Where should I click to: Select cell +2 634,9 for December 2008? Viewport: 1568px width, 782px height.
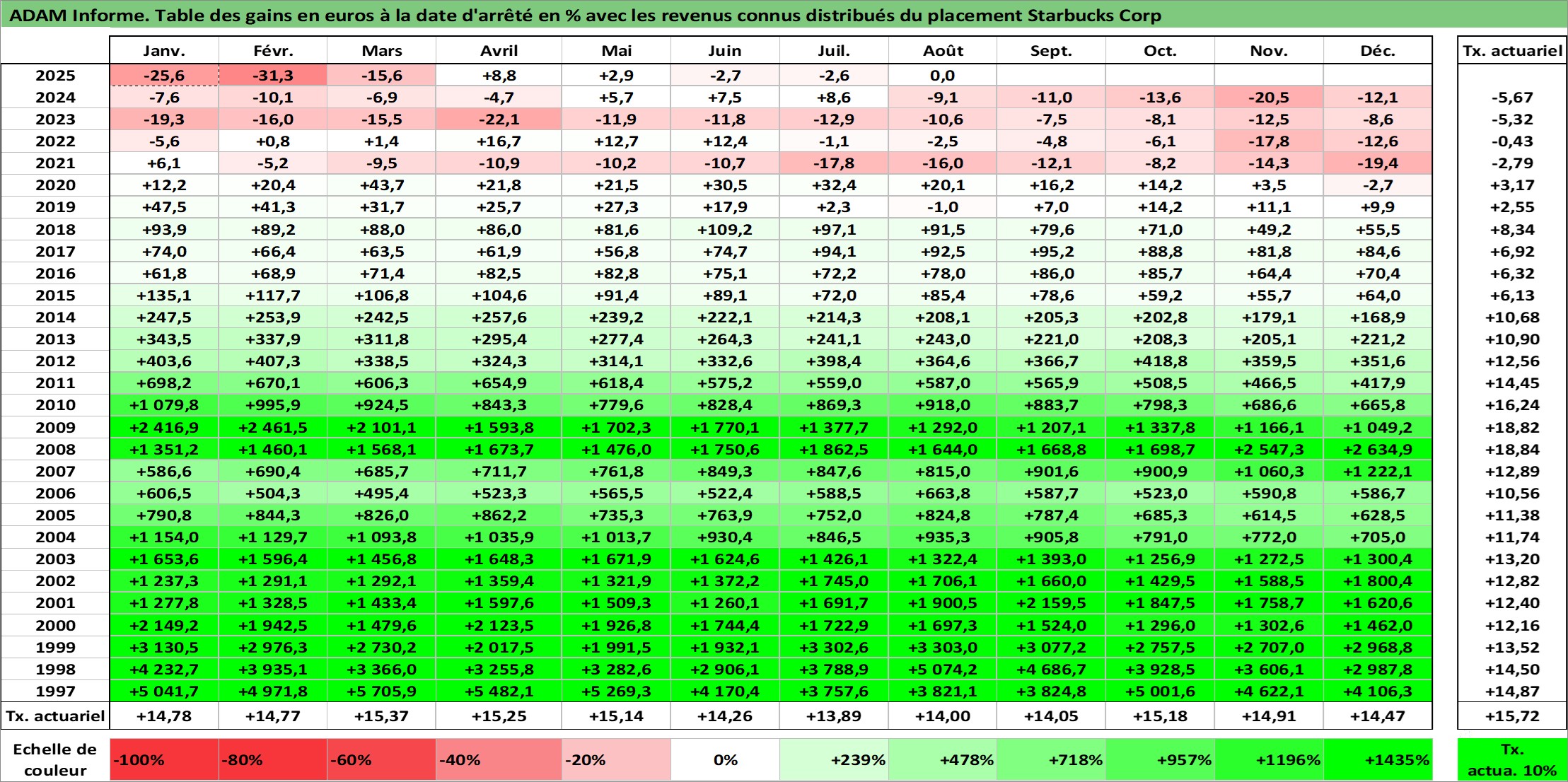coord(1378,449)
